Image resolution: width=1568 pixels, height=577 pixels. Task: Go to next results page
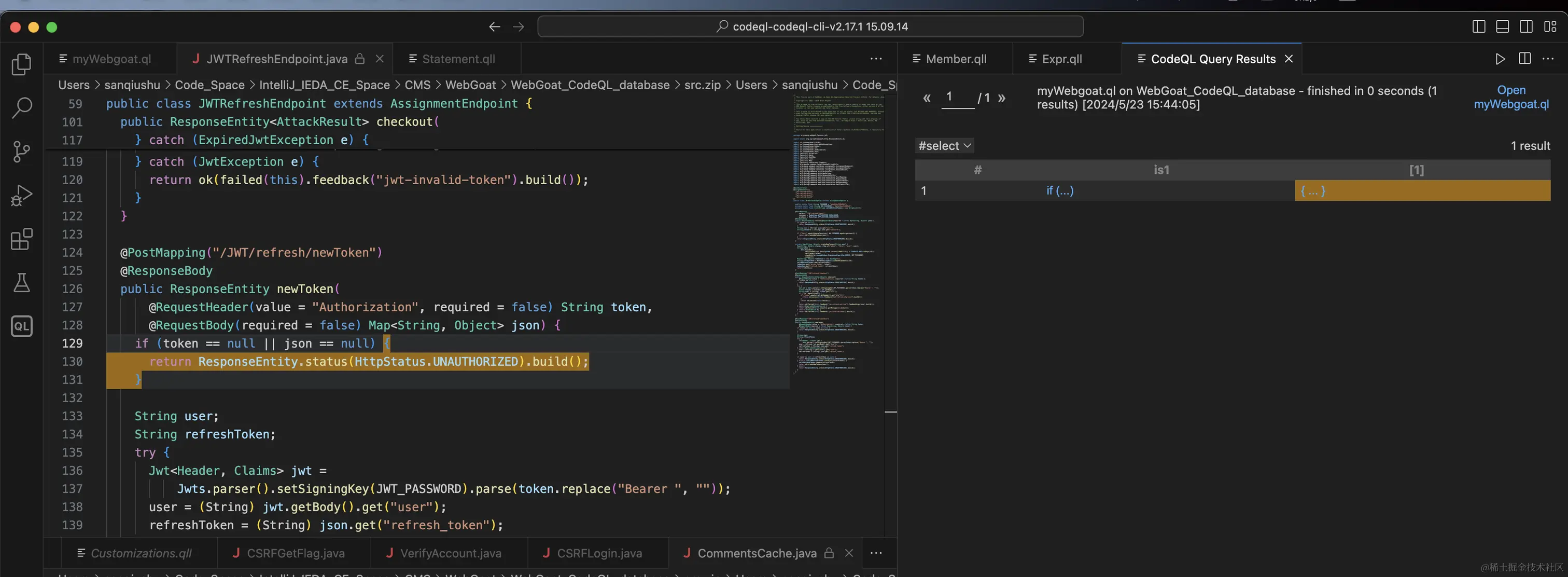(1002, 98)
